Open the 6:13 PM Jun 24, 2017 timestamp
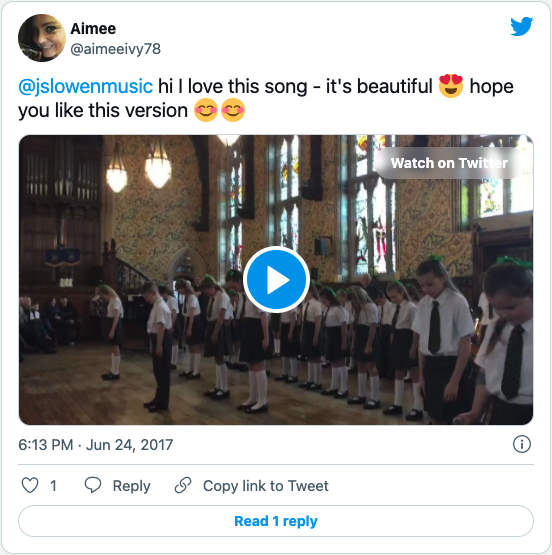Viewport: 552px width, 555px height. (96, 445)
